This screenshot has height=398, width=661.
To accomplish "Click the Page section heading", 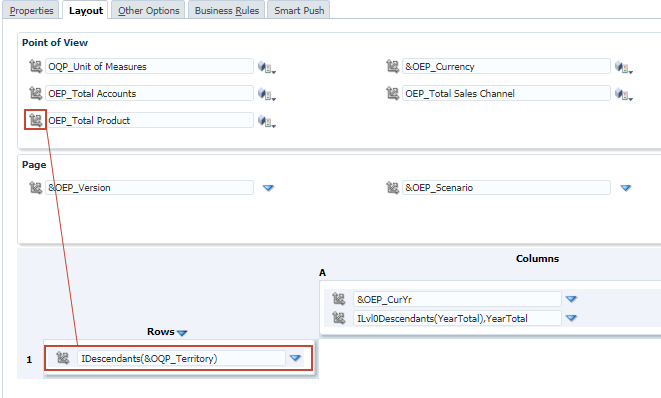I will 34,165.
